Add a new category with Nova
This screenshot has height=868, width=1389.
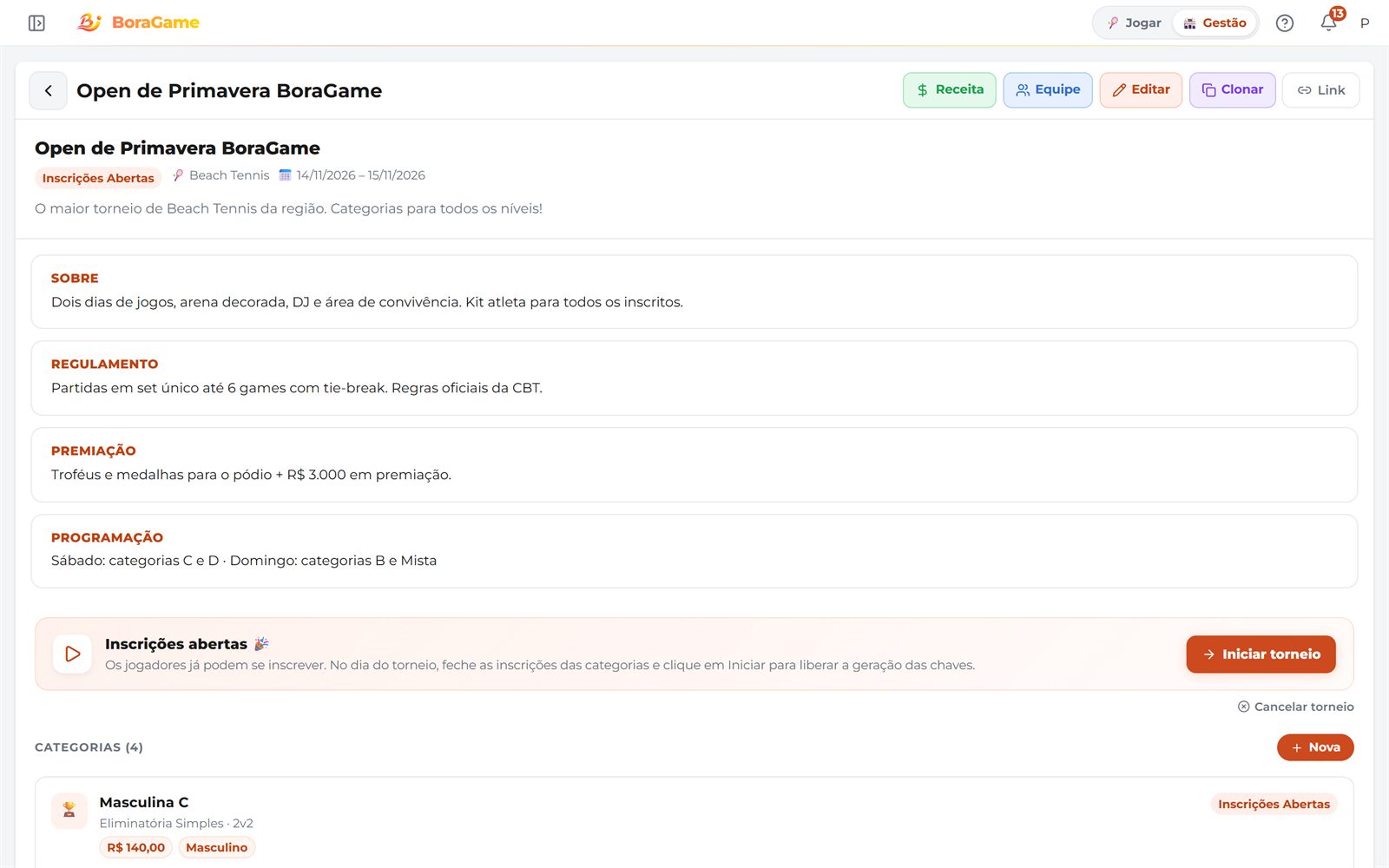[x=1315, y=747]
